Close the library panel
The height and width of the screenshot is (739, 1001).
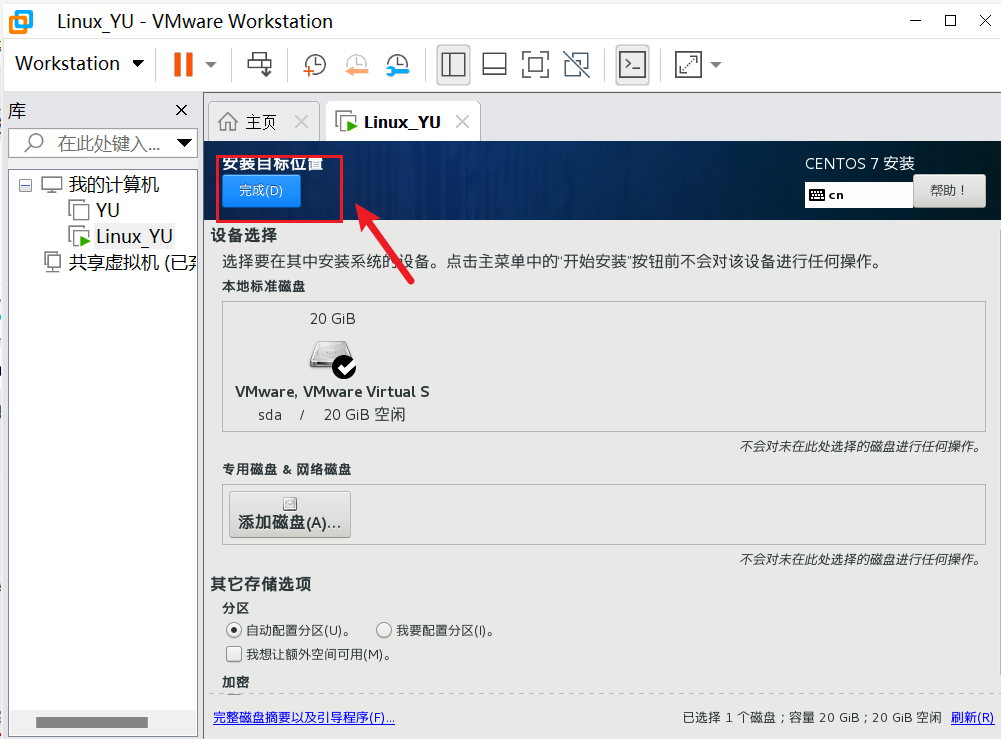click(181, 110)
